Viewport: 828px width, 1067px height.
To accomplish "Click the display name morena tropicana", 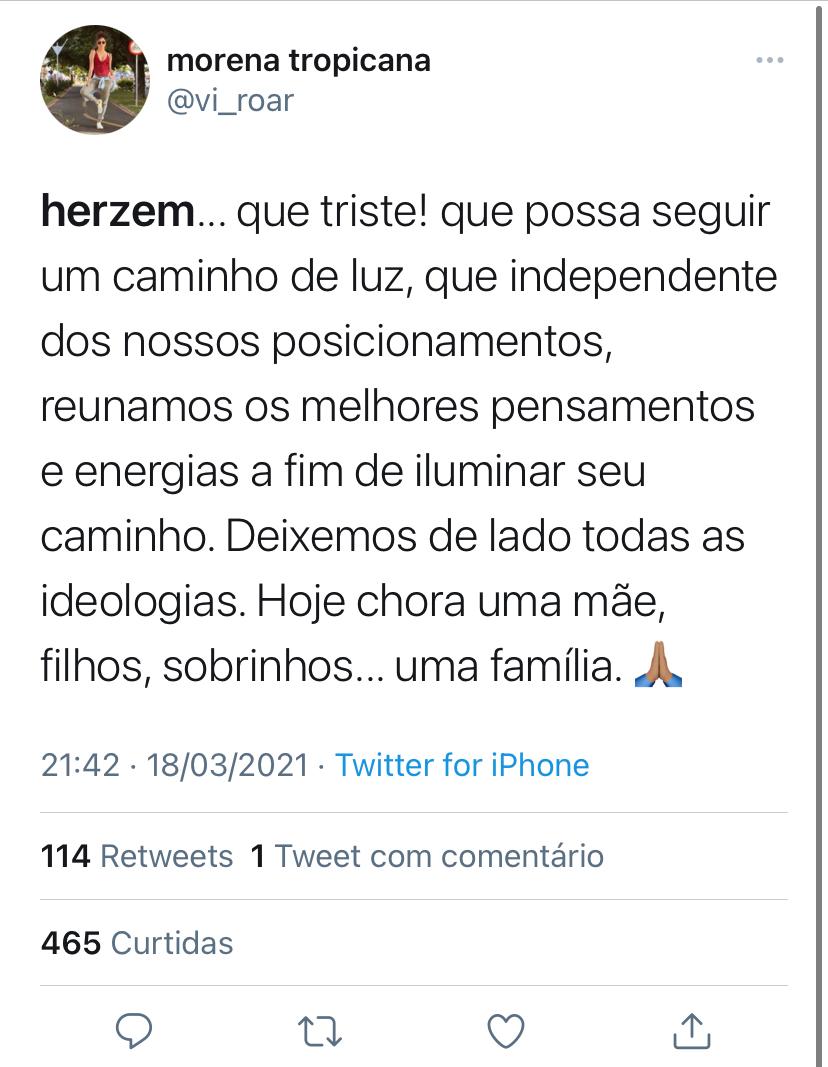I will 298,60.
